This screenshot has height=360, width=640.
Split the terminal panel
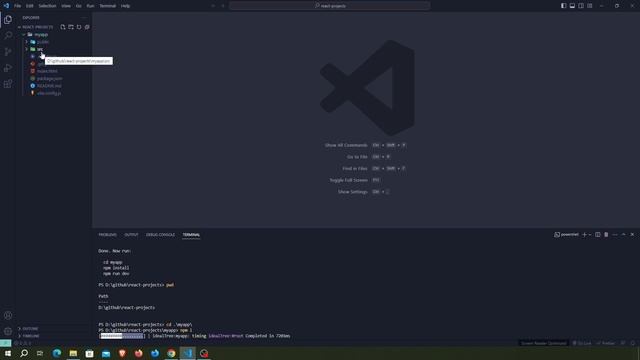pos(598,235)
